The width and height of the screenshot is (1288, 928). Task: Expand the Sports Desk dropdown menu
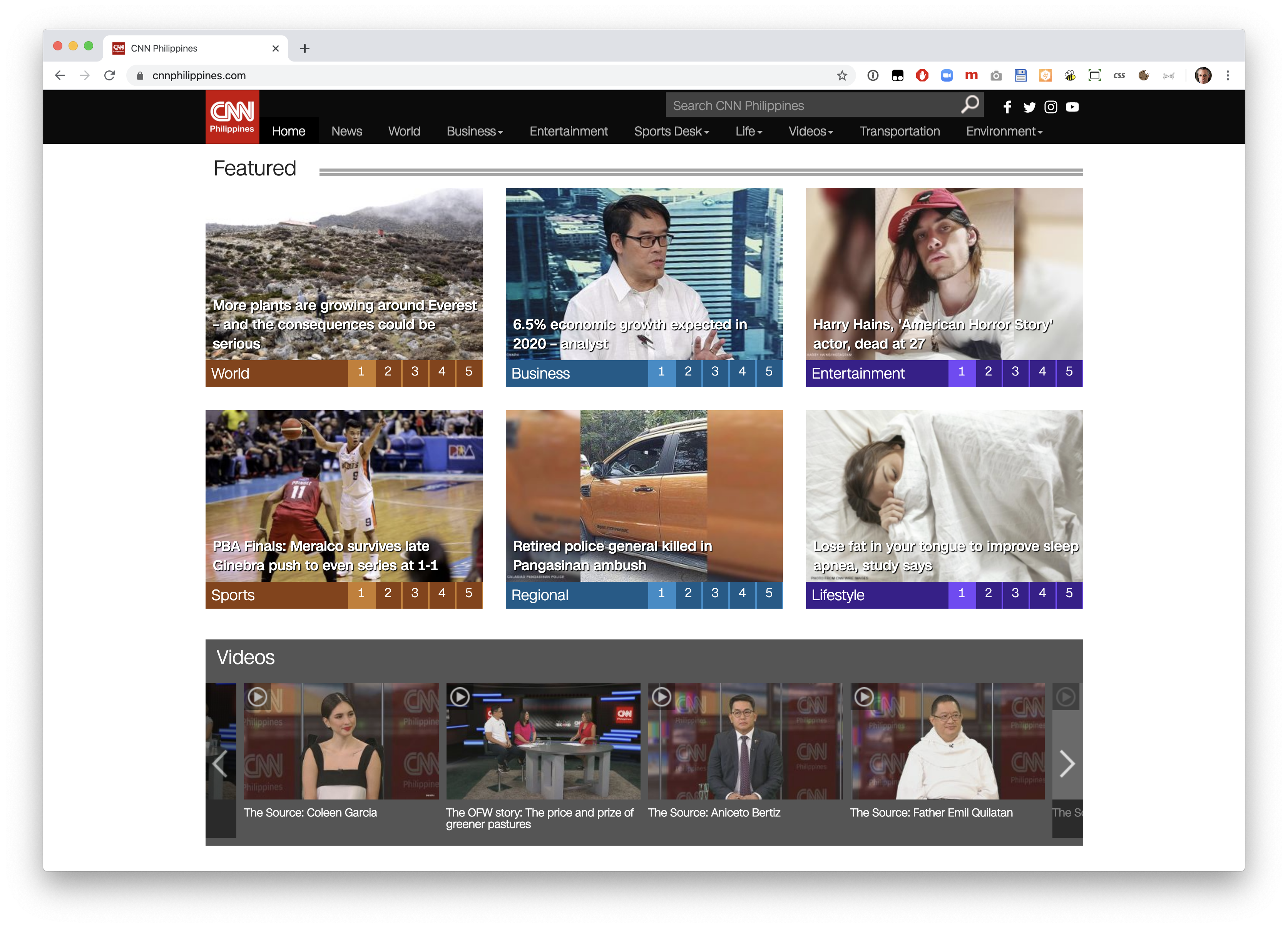[x=671, y=132]
